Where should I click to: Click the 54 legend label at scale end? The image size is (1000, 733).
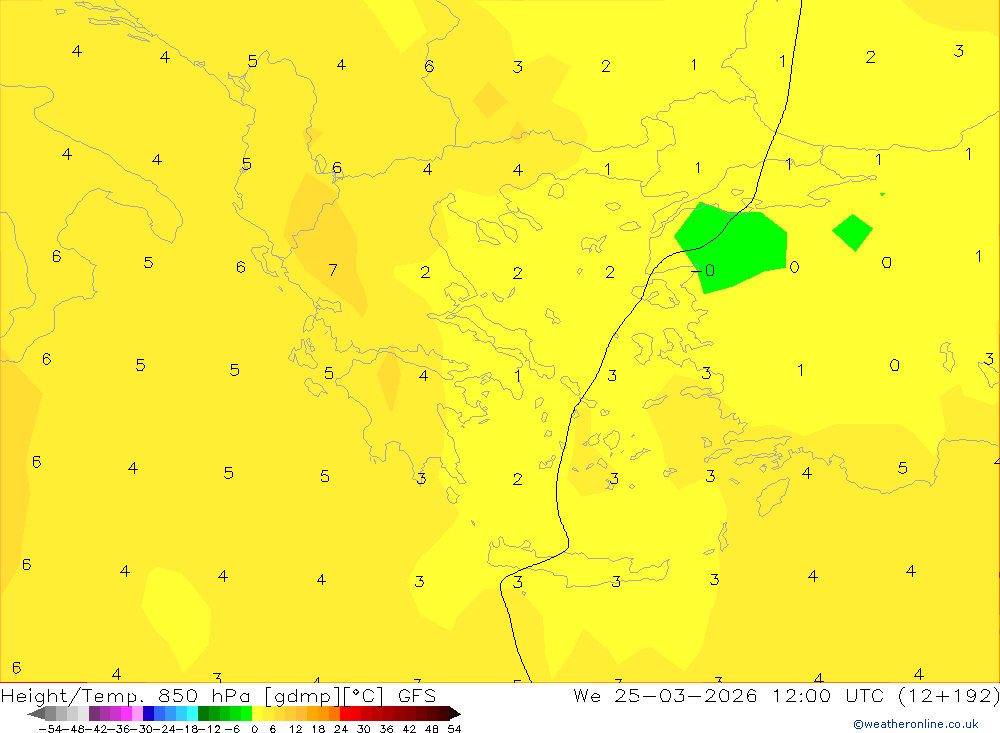[454, 729]
